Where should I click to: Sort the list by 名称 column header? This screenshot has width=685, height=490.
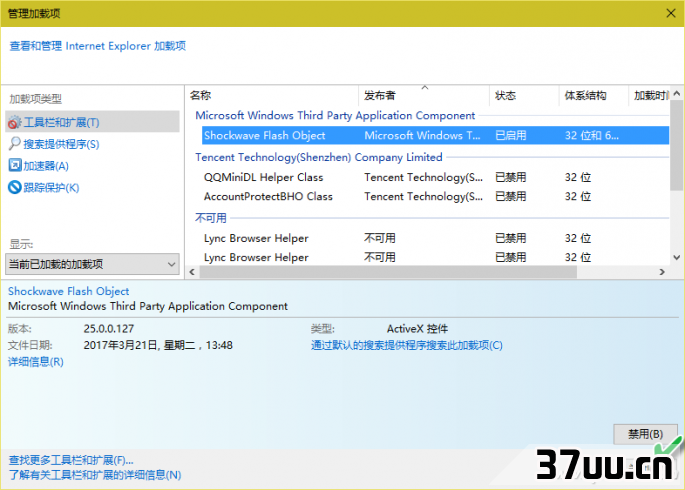(x=271, y=95)
